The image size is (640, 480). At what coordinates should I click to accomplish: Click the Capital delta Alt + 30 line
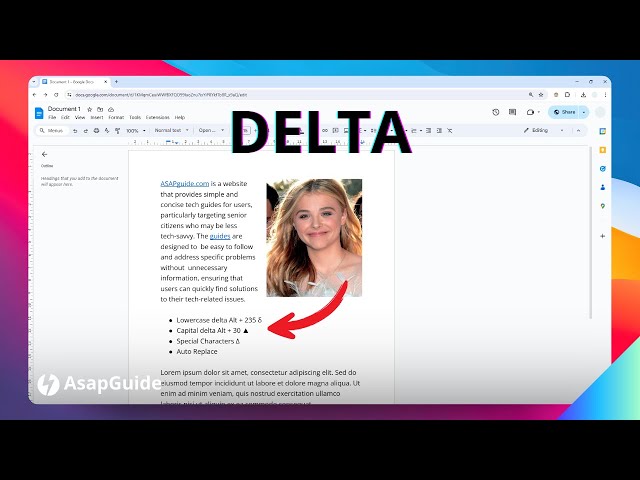pyautogui.click(x=212, y=331)
